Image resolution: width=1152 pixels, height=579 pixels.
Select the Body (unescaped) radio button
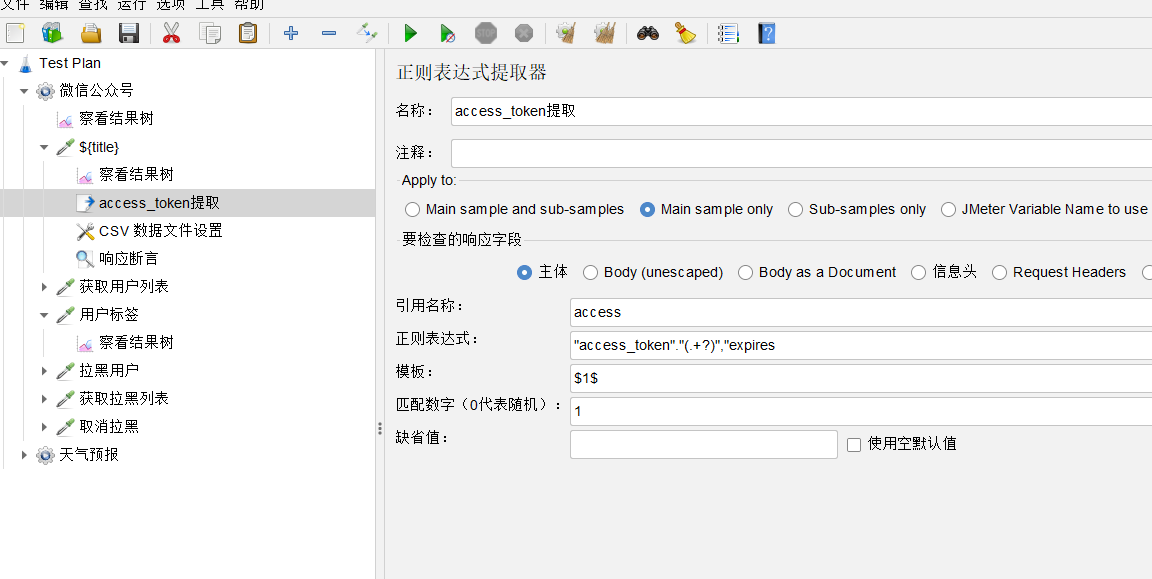pos(591,272)
